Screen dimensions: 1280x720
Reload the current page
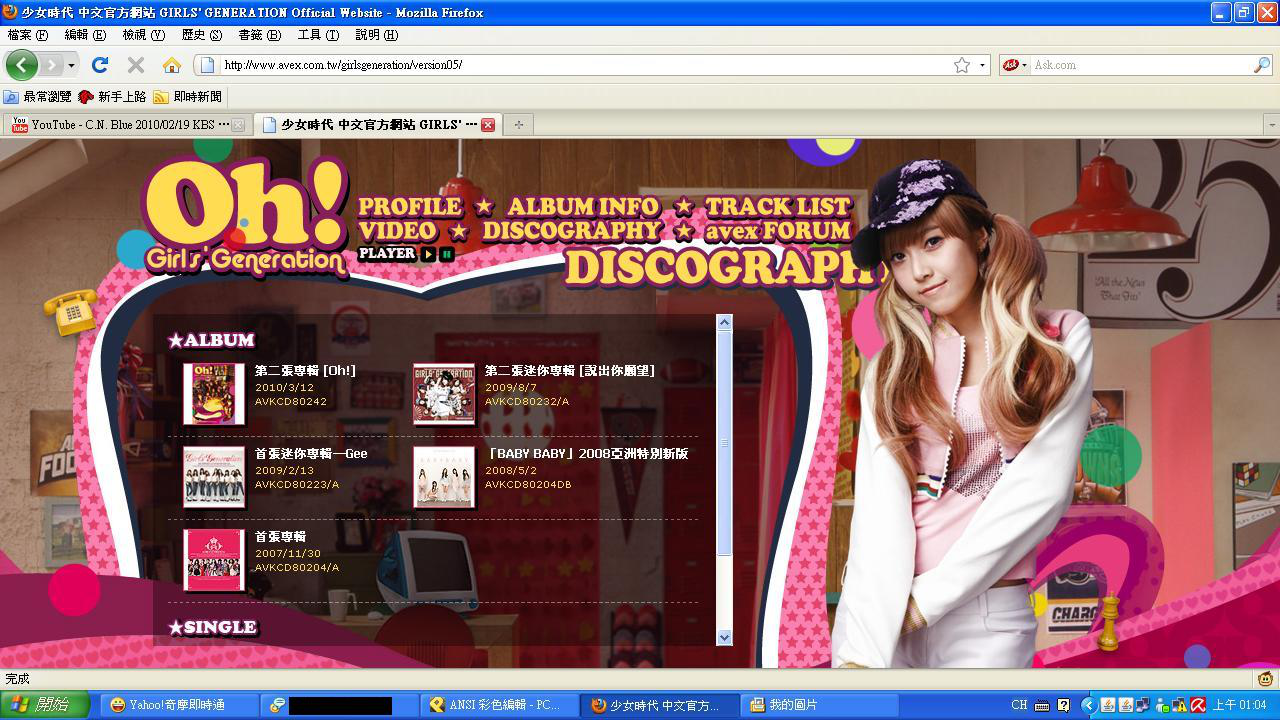pos(99,65)
